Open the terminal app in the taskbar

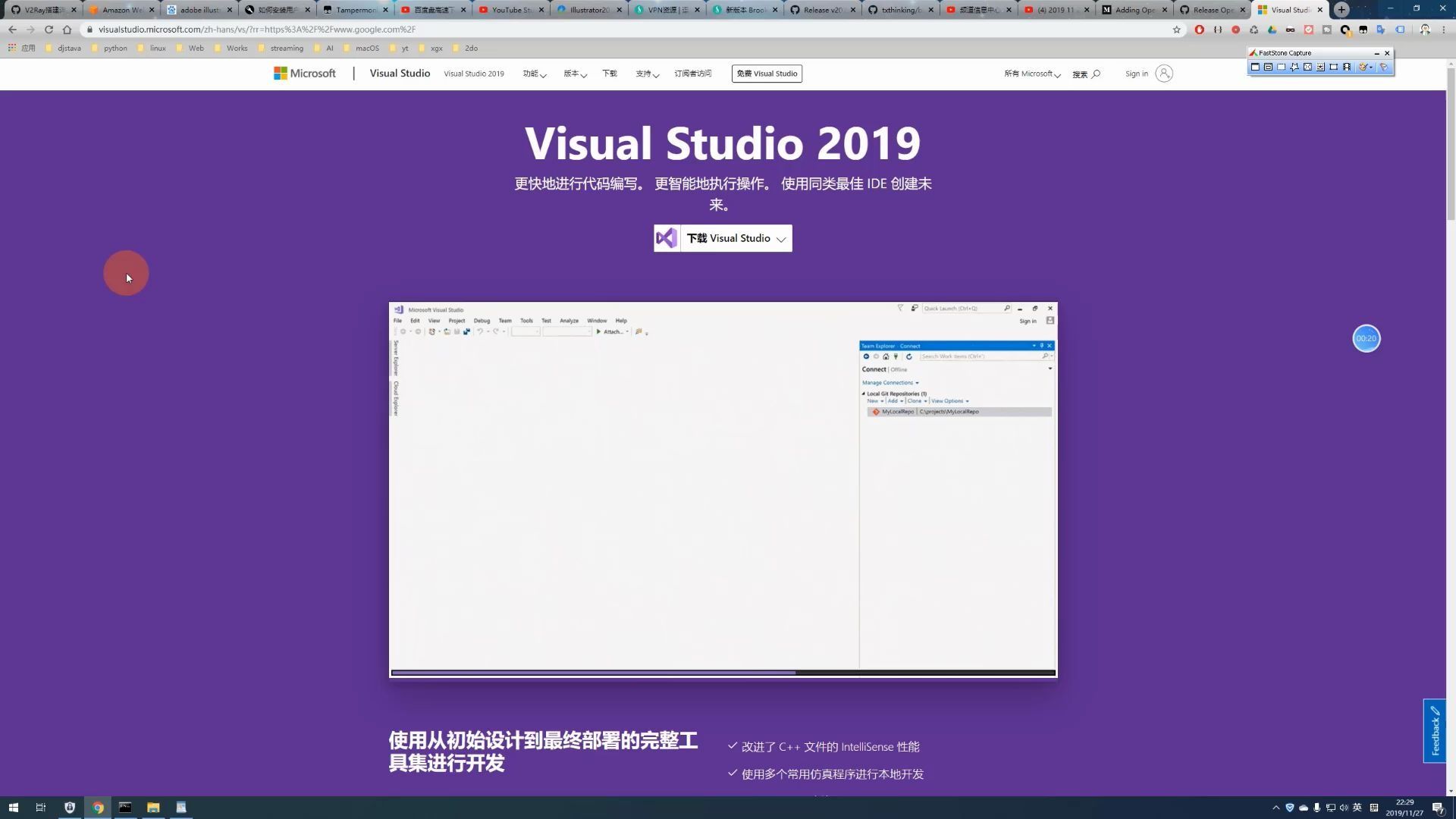(125, 808)
